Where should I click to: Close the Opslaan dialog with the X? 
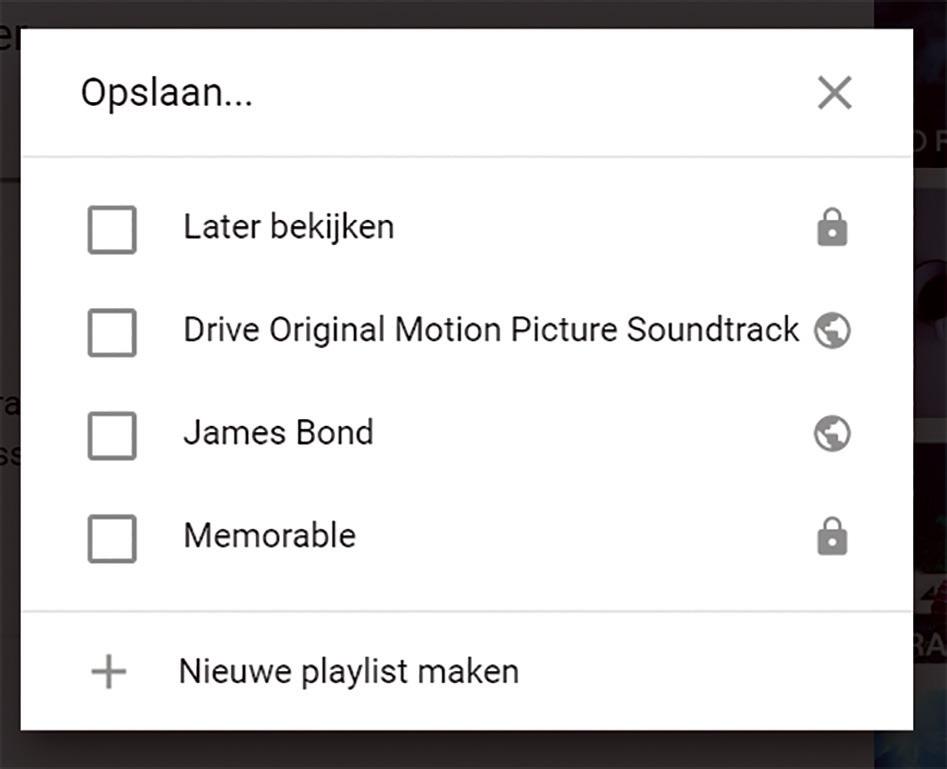click(835, 92)
